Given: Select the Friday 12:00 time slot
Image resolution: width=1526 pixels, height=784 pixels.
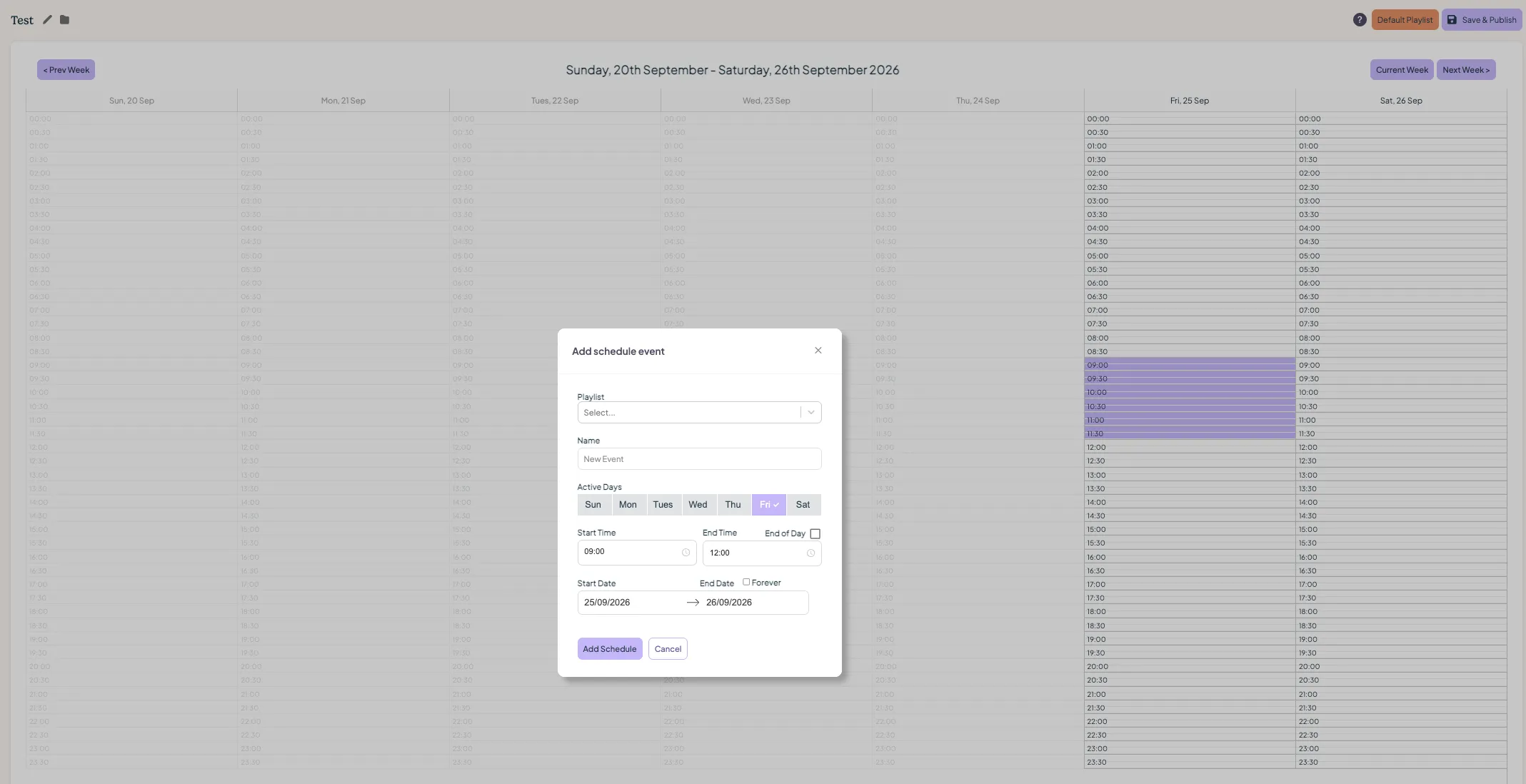Looking at the screenshot, I should pyautogui.click(x=1190, y=447).
